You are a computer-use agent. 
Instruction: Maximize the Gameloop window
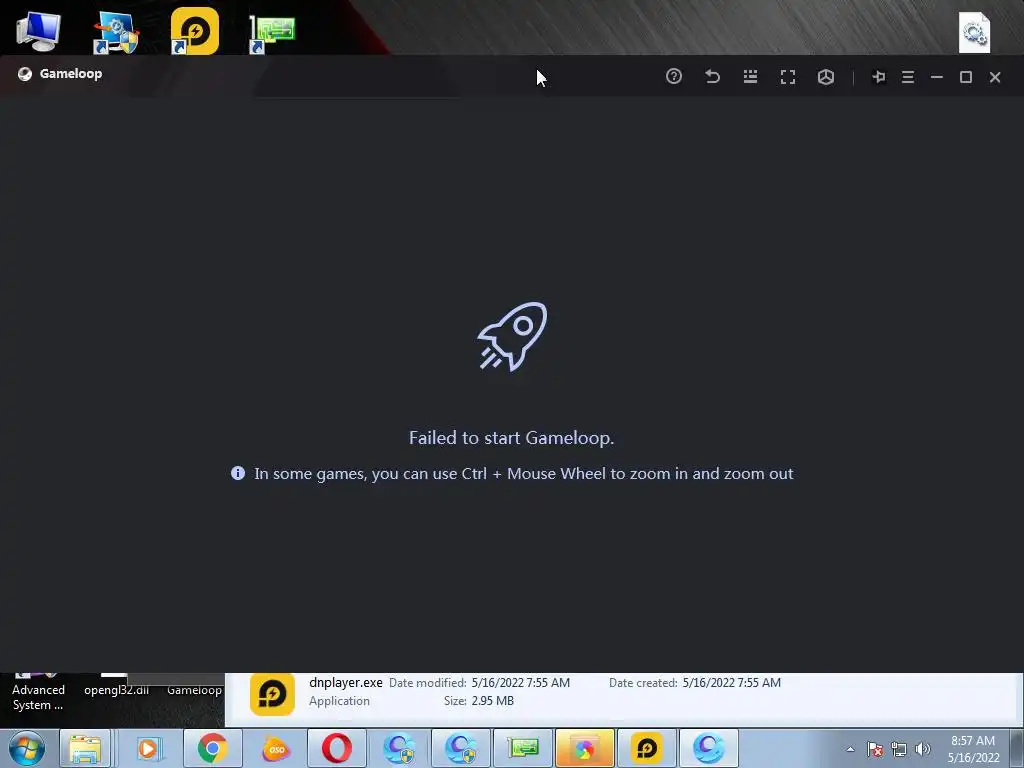(x=966, y=77)
